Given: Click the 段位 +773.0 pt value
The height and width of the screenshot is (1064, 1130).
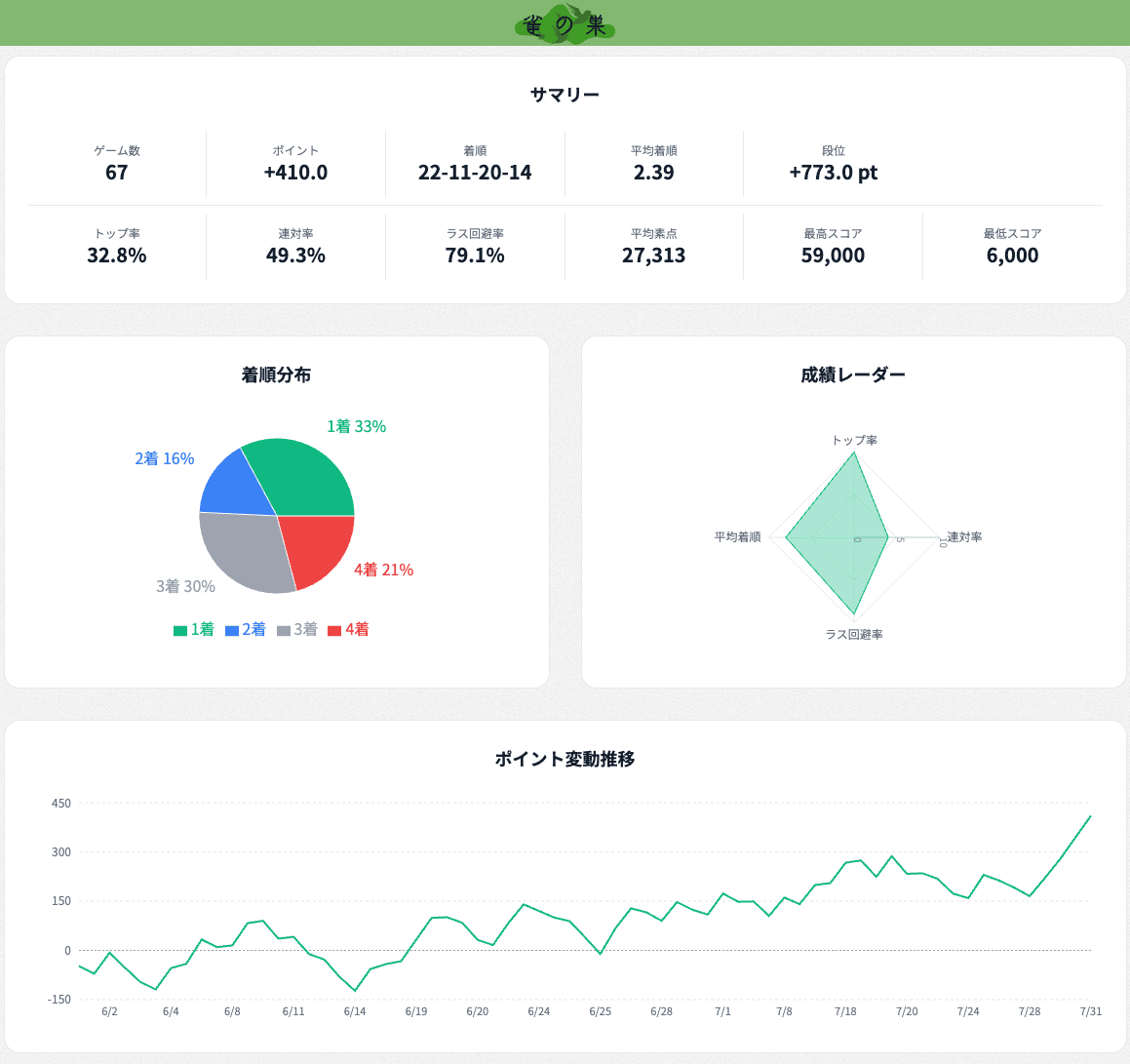Looking at the screenshot, I should 833,173.
